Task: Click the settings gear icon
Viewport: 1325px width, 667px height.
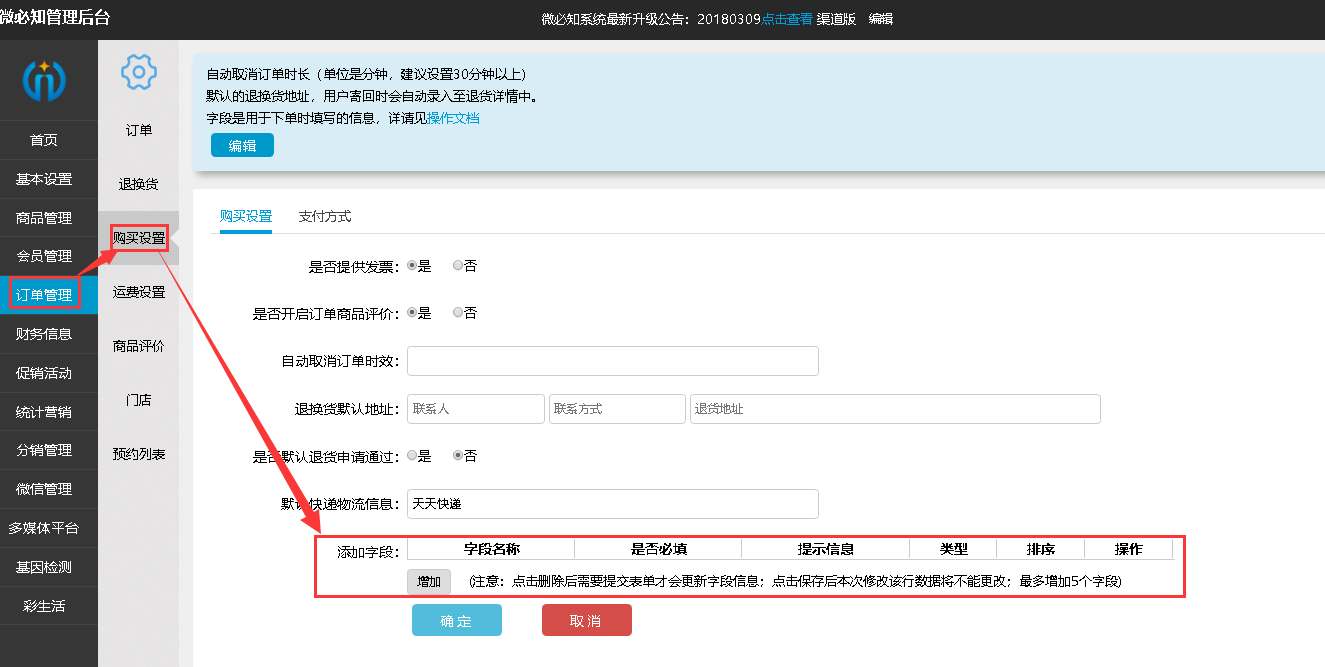Action: click(x=138, y=72)
